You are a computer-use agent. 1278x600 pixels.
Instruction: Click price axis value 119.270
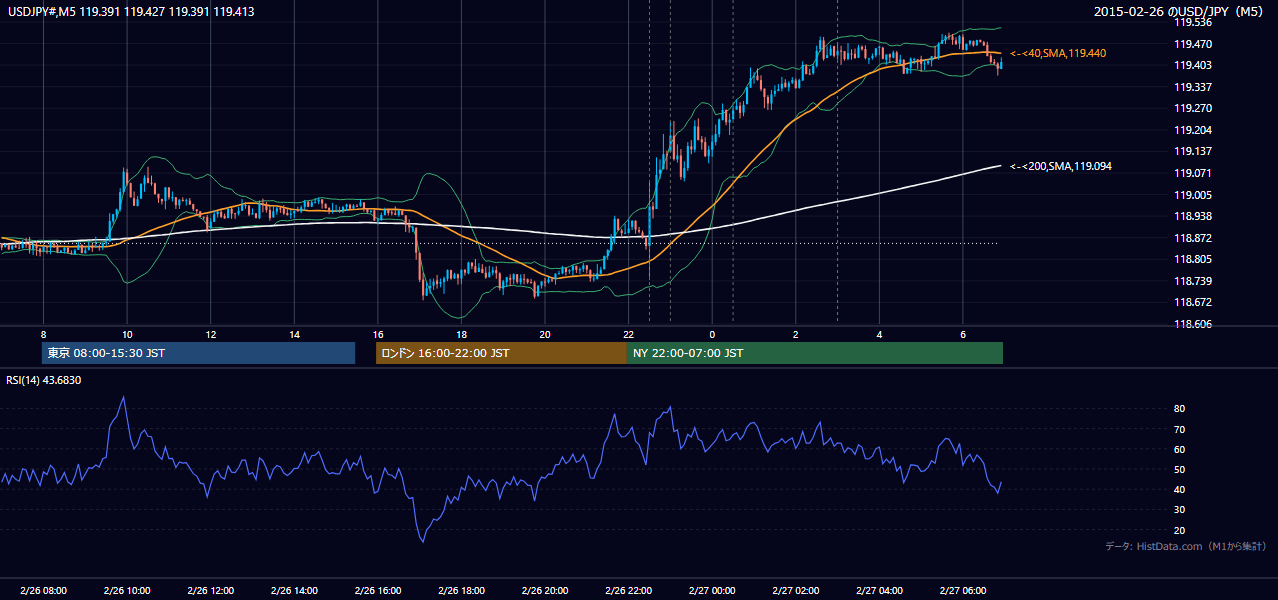click(1192, 108)
